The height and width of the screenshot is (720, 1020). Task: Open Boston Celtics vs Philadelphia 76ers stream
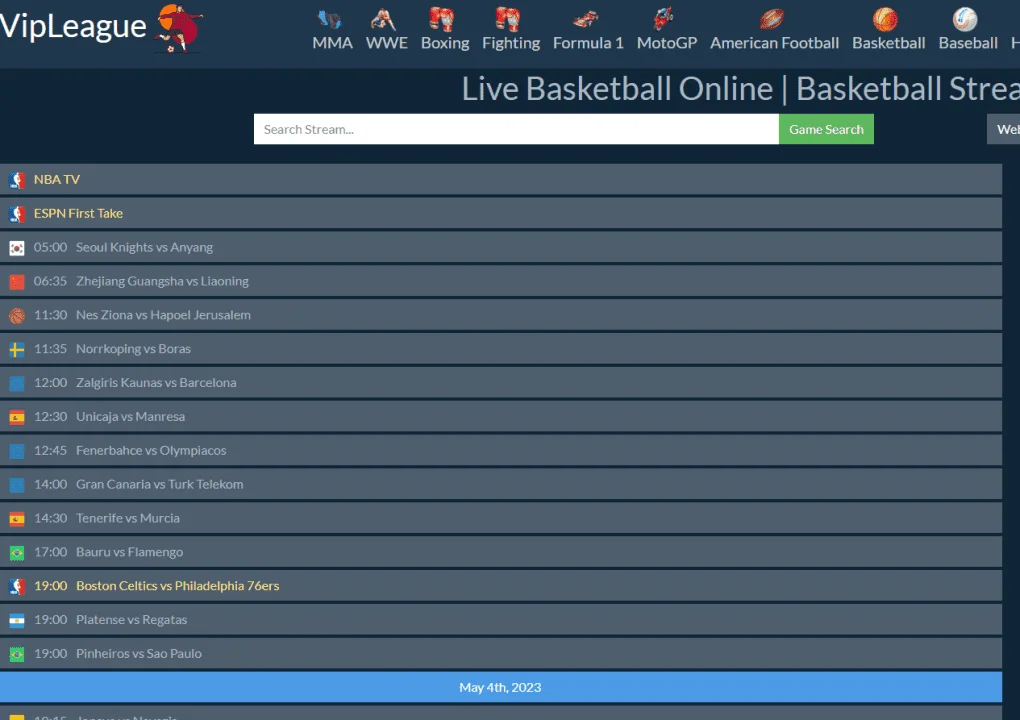point(501,585)
